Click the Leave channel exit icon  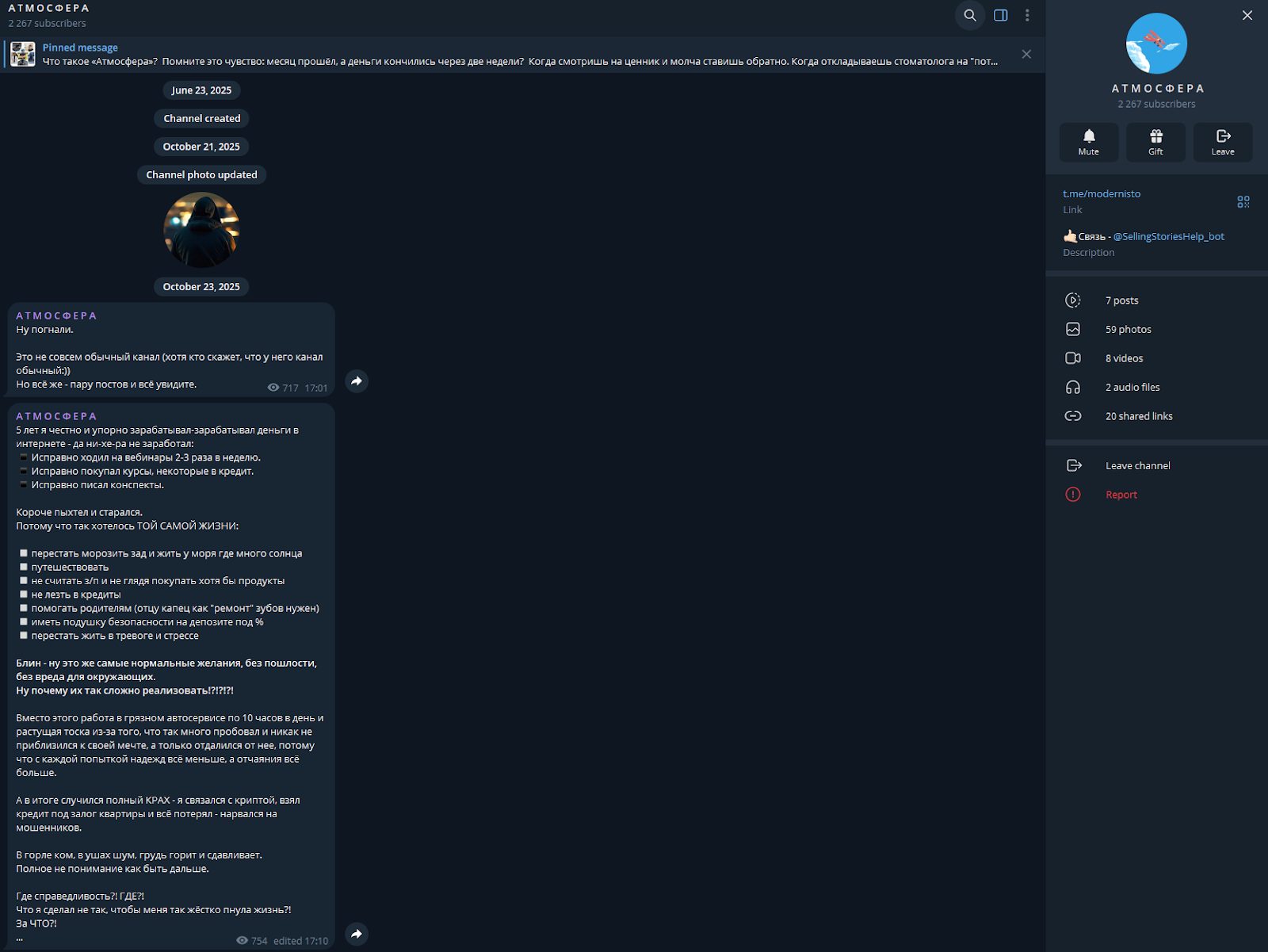point(1074,465)
